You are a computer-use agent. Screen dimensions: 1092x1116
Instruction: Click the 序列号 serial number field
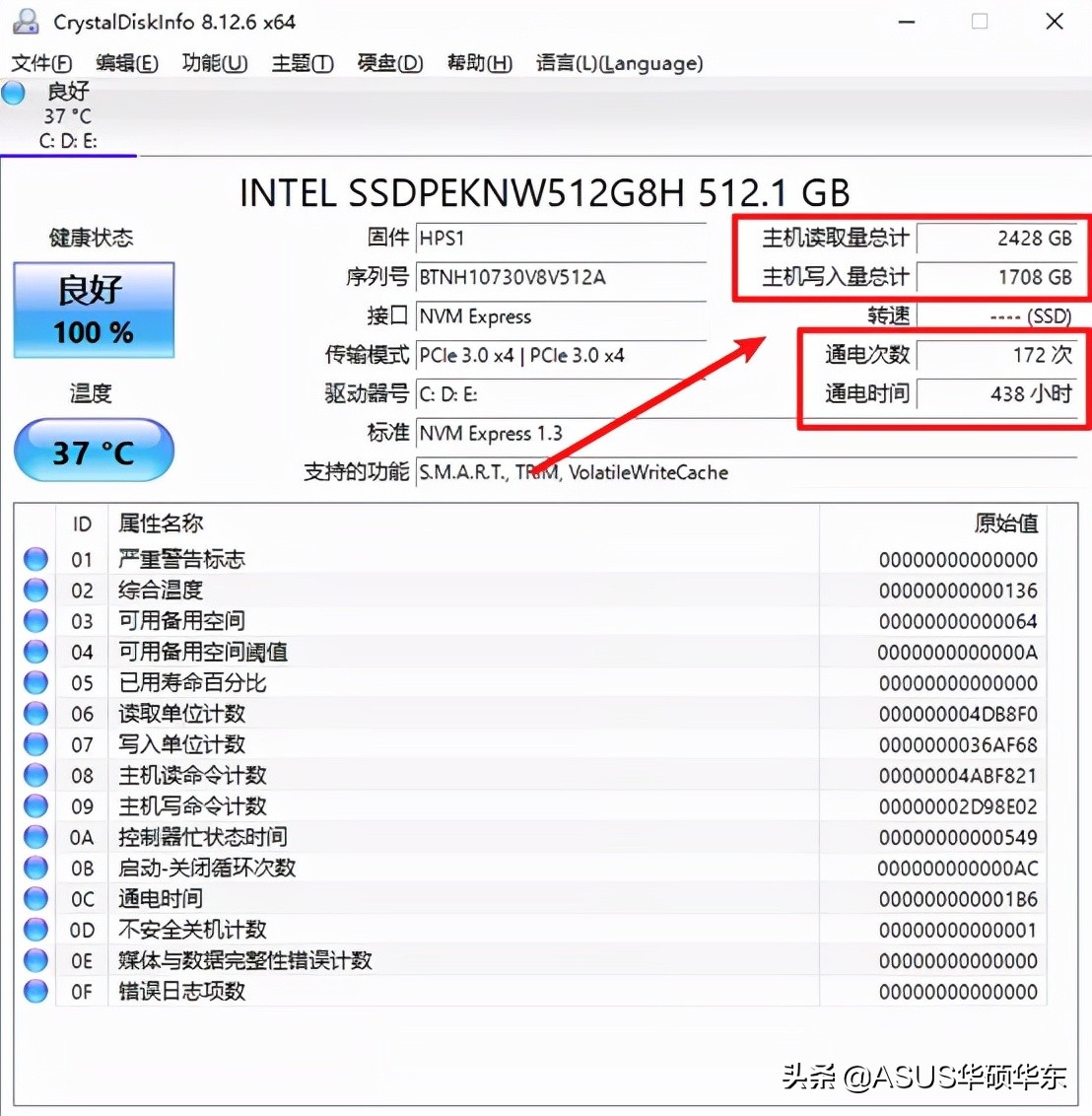(x=562, y=277)
